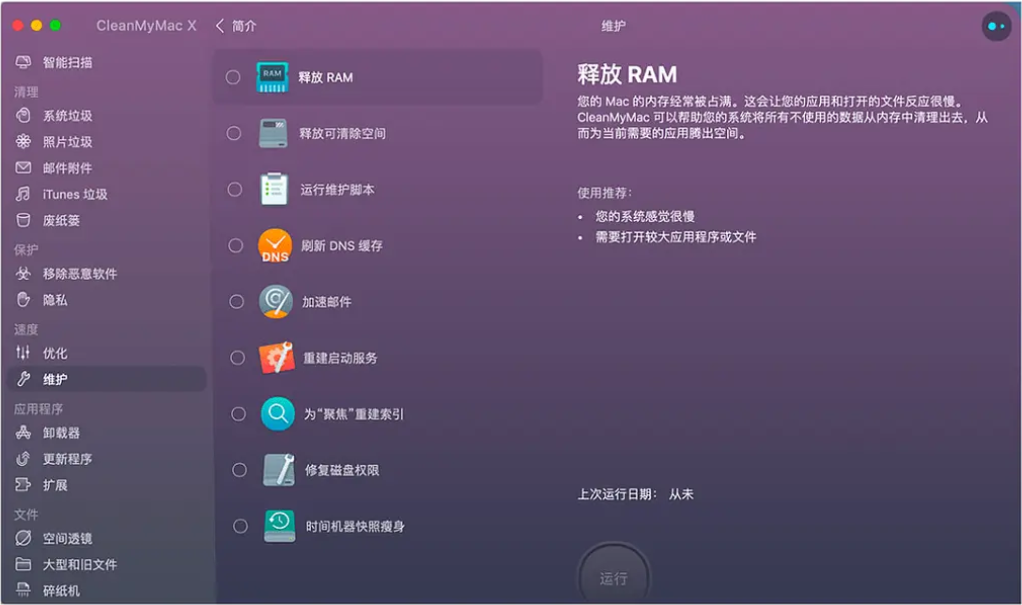The width and height of the screenshot is (1022, 605).
Task: Open 照片垃圾 module
Action: (55, 142)
